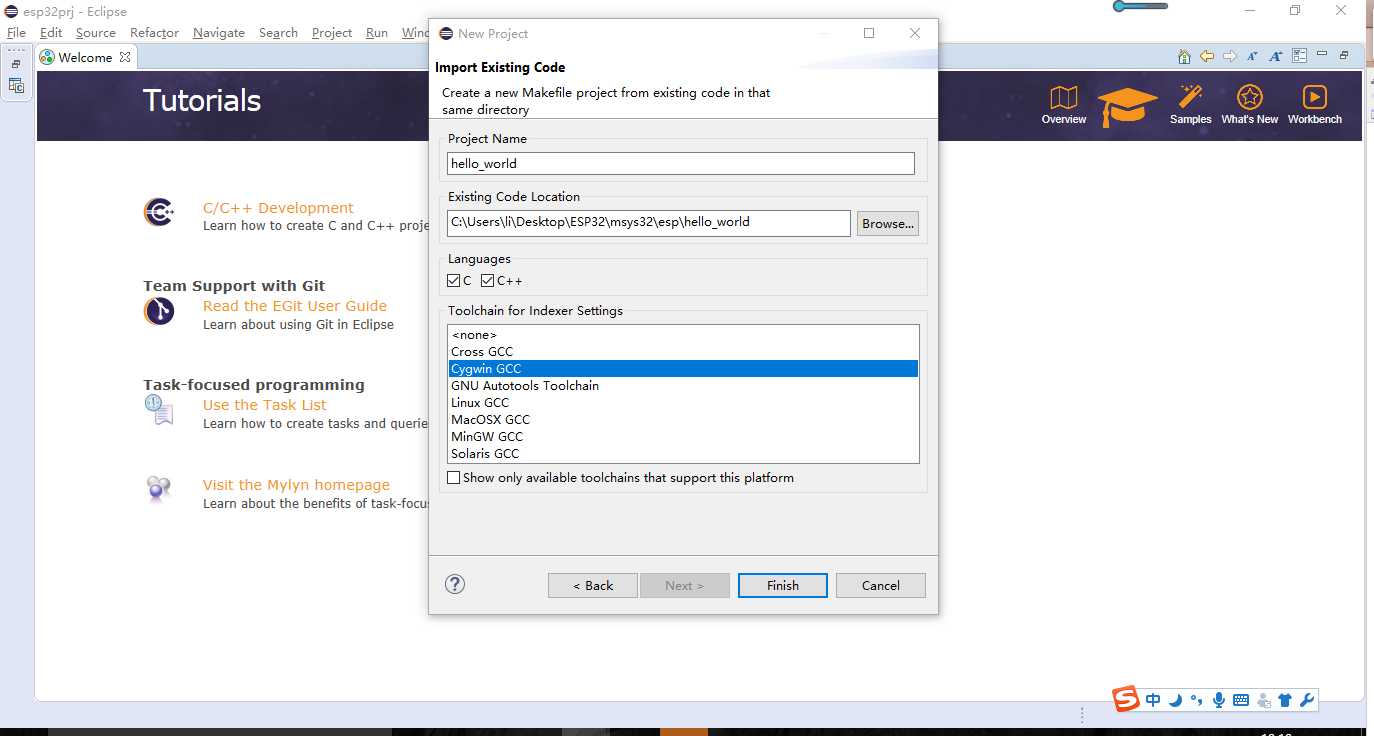Navigate back with the yellow left arrow
The height and width of the screenshot is (736, 1374).
click(1207, 56)
